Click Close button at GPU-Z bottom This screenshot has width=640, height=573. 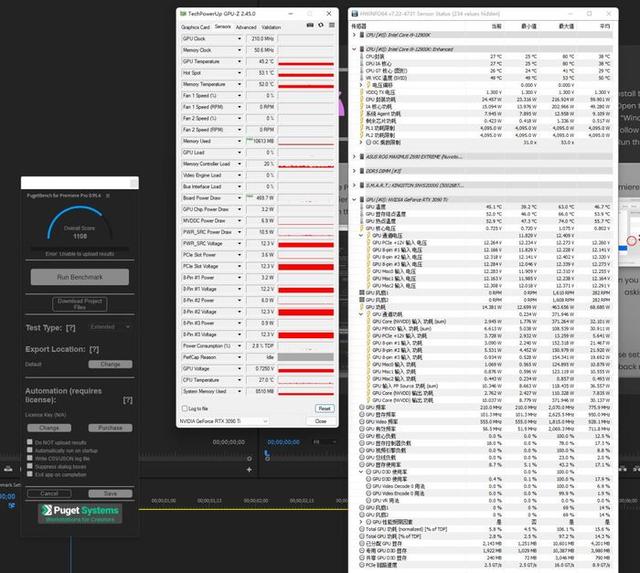[321, 421]
